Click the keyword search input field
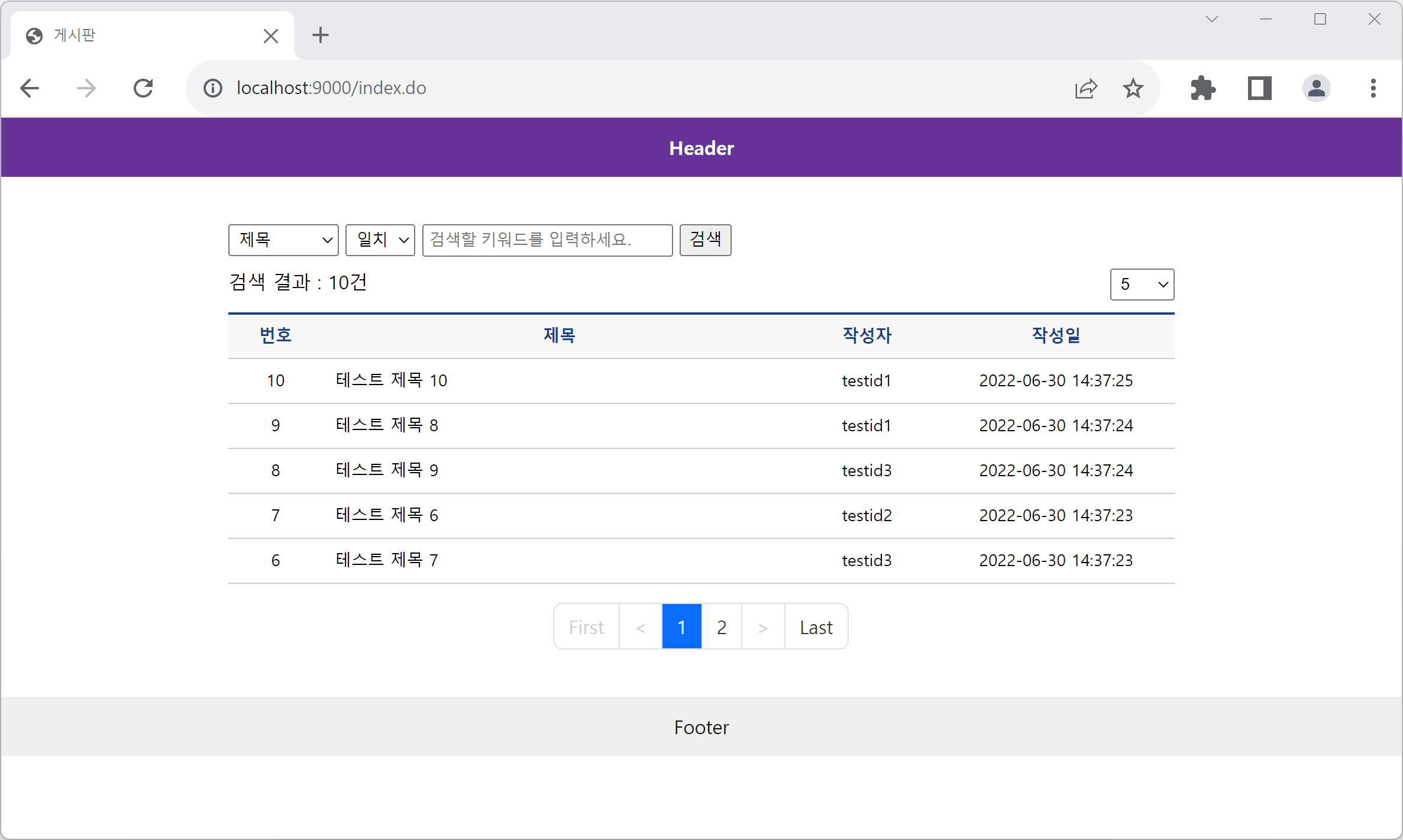The height and width of the screenshot is (840, 1403). pos(547,240)
